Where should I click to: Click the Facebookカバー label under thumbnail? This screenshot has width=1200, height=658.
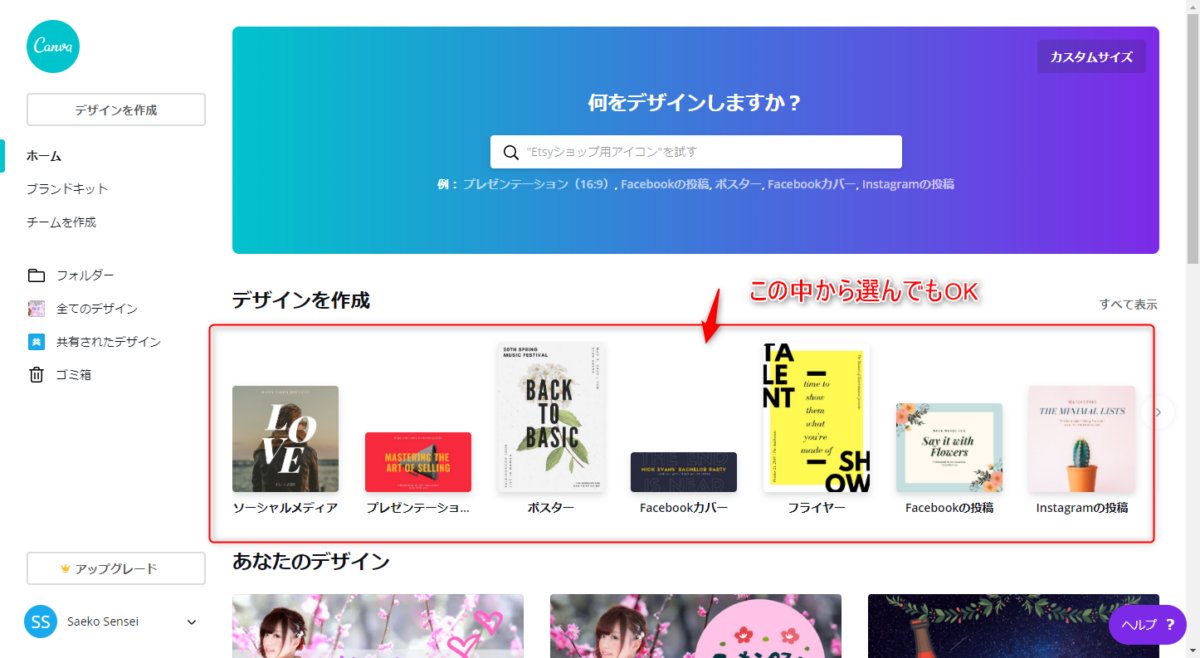[684, 508]
